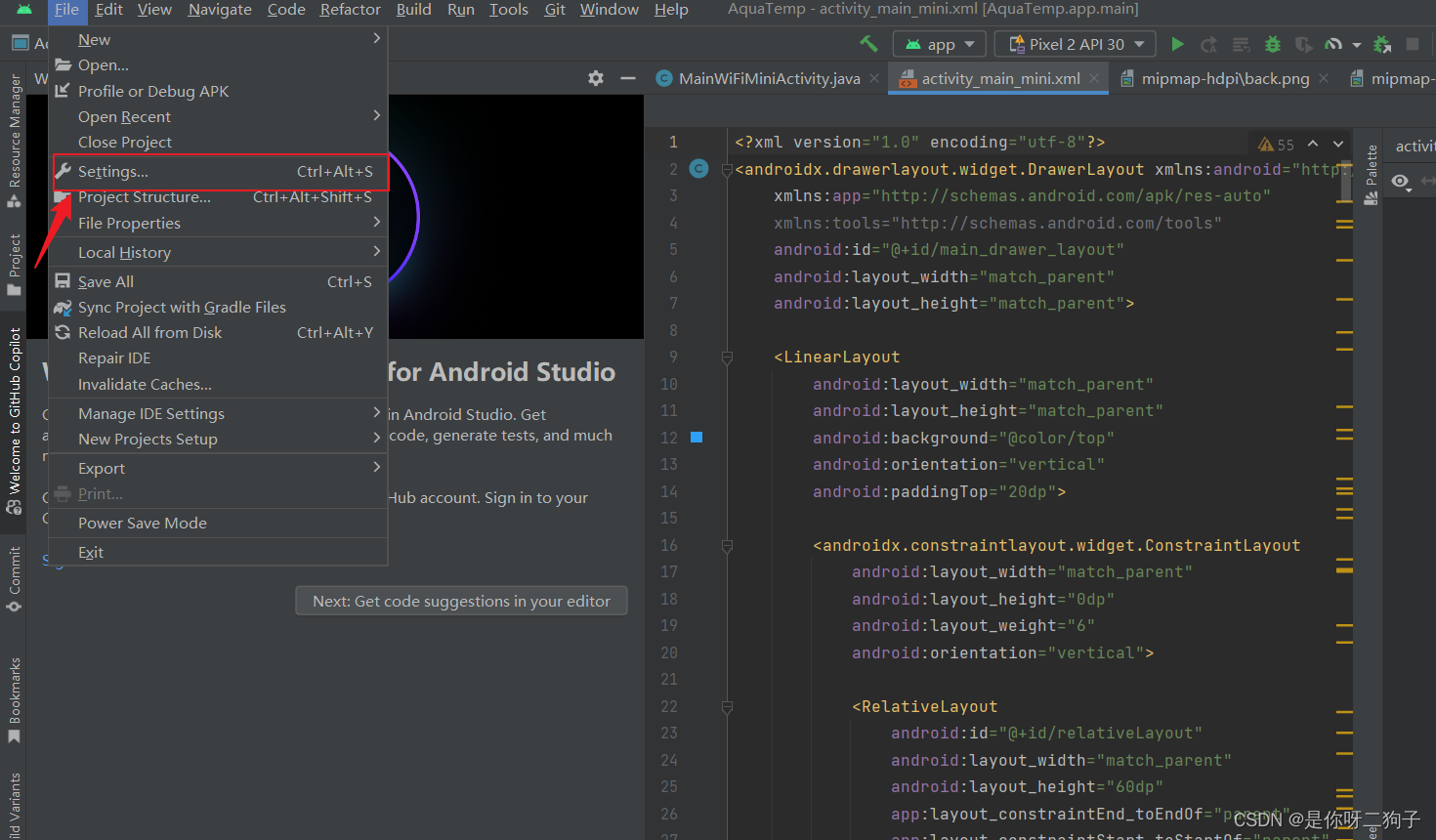Toggle error highlighting with the eye icon
This screenshot has height=840, width=1436.
[x=1401, y=181]
